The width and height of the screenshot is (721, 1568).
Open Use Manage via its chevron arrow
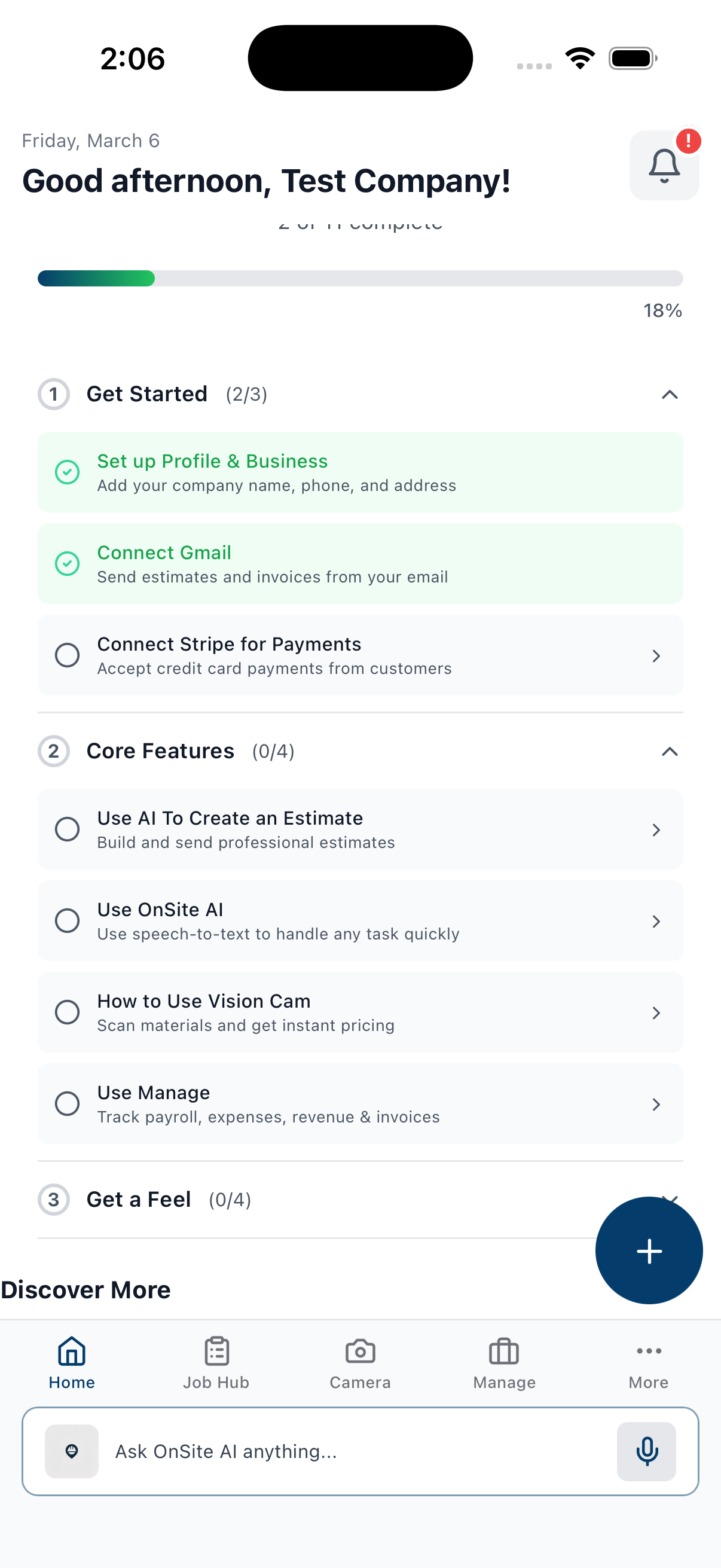pos(656,1104)
